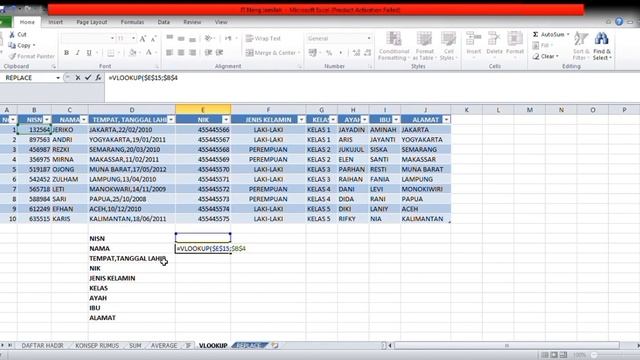Open the IBU column filter dropdown

(x=396, y=120)
